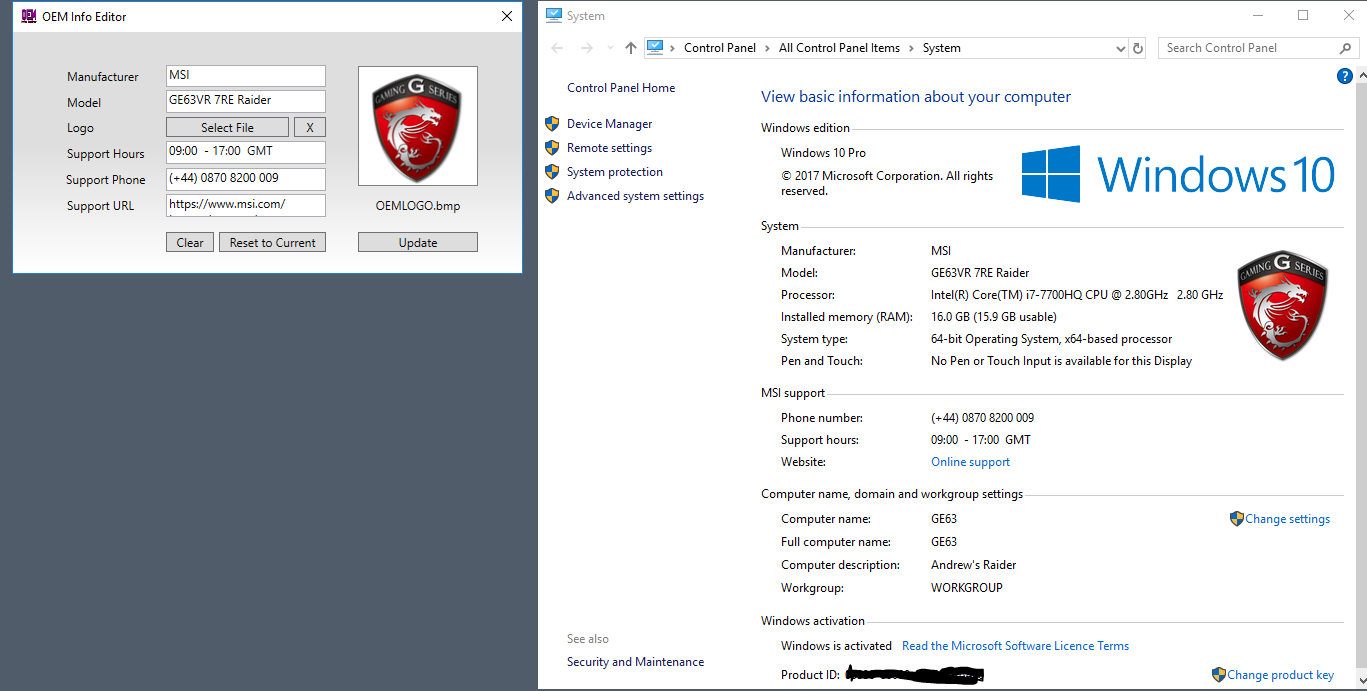Screen dimensions: 1367x691
Task: Click the Update button
Action: [418, 242]
